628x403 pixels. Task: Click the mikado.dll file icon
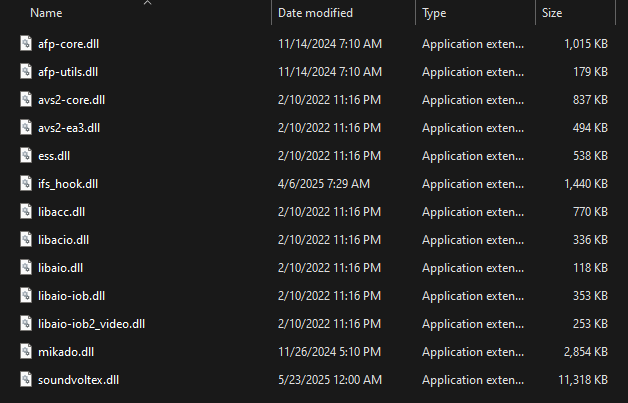tap(27, 352)
